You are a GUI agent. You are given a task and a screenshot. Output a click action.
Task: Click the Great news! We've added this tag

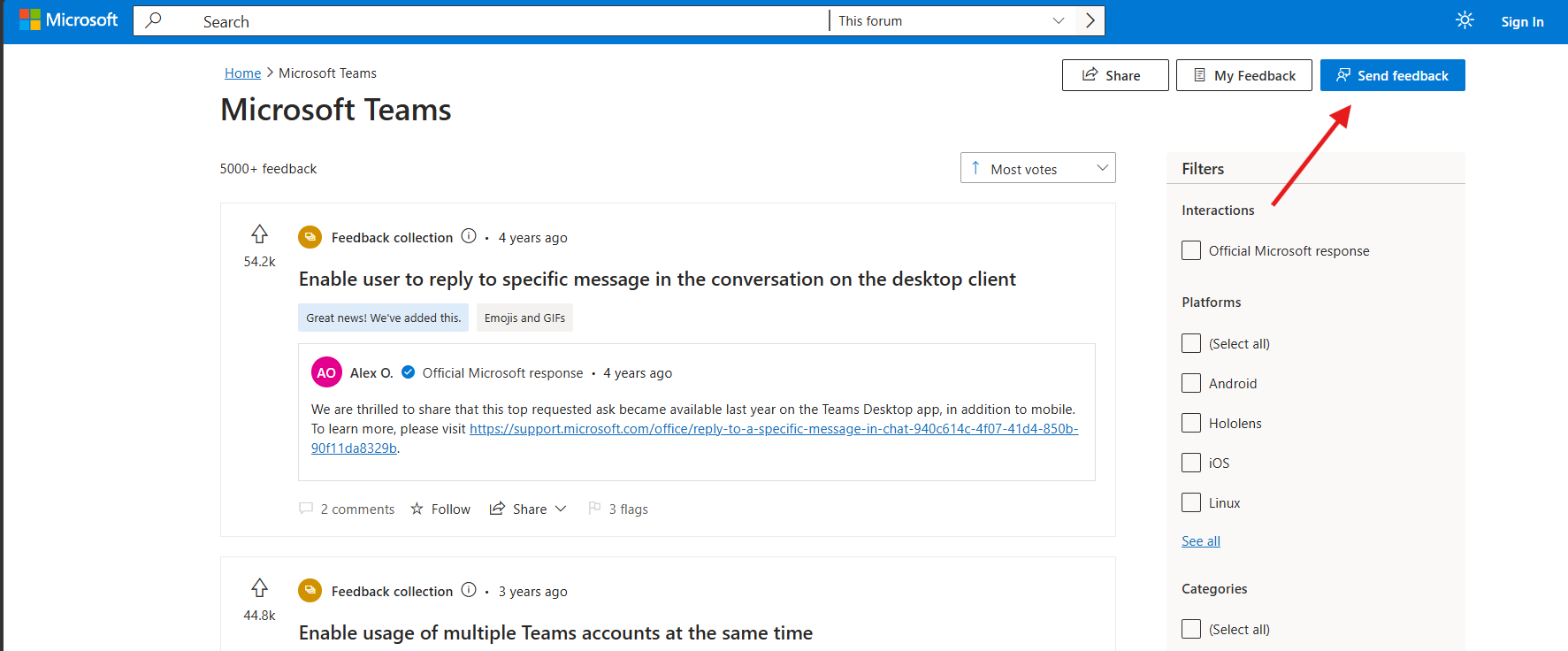(384, 318)
